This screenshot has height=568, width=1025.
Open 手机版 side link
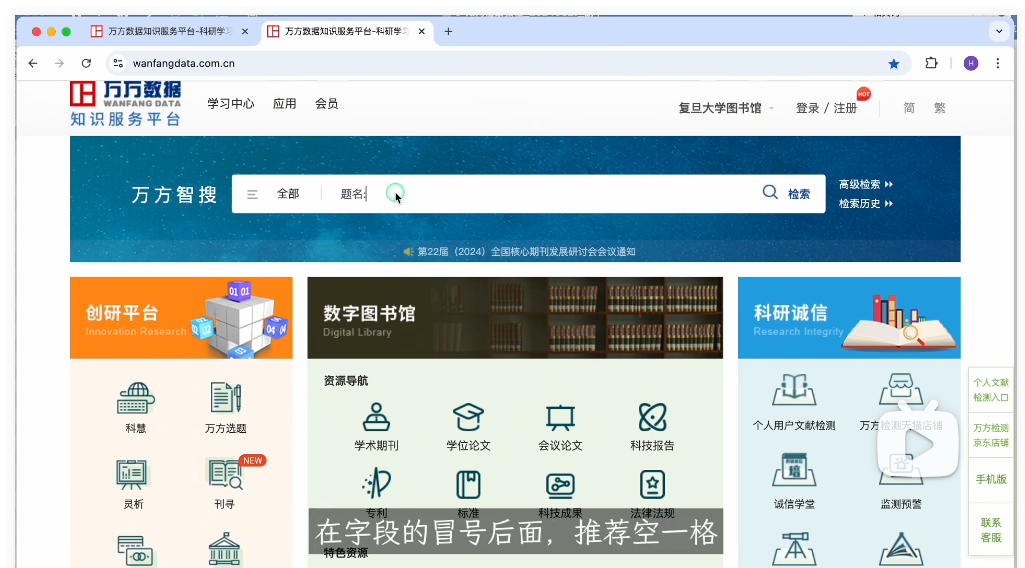[991, 479]
